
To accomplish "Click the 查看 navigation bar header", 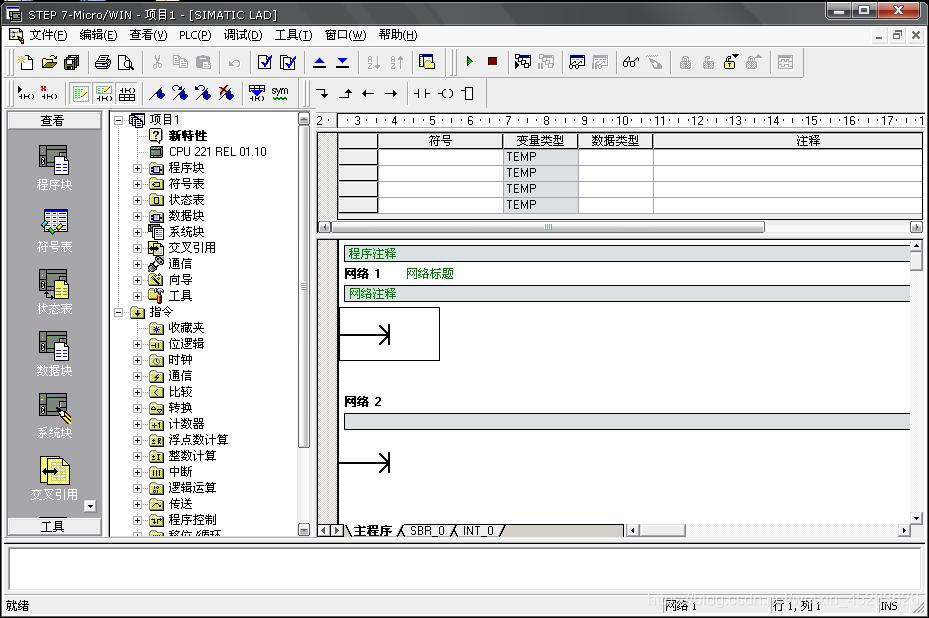I will tap(54, 120).
